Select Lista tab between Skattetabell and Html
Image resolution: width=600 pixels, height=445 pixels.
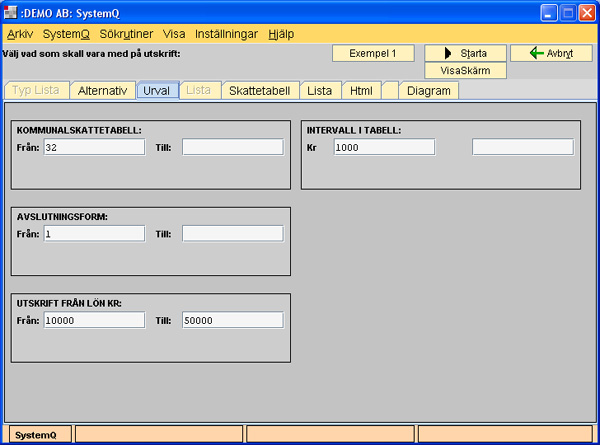[320, 91]
